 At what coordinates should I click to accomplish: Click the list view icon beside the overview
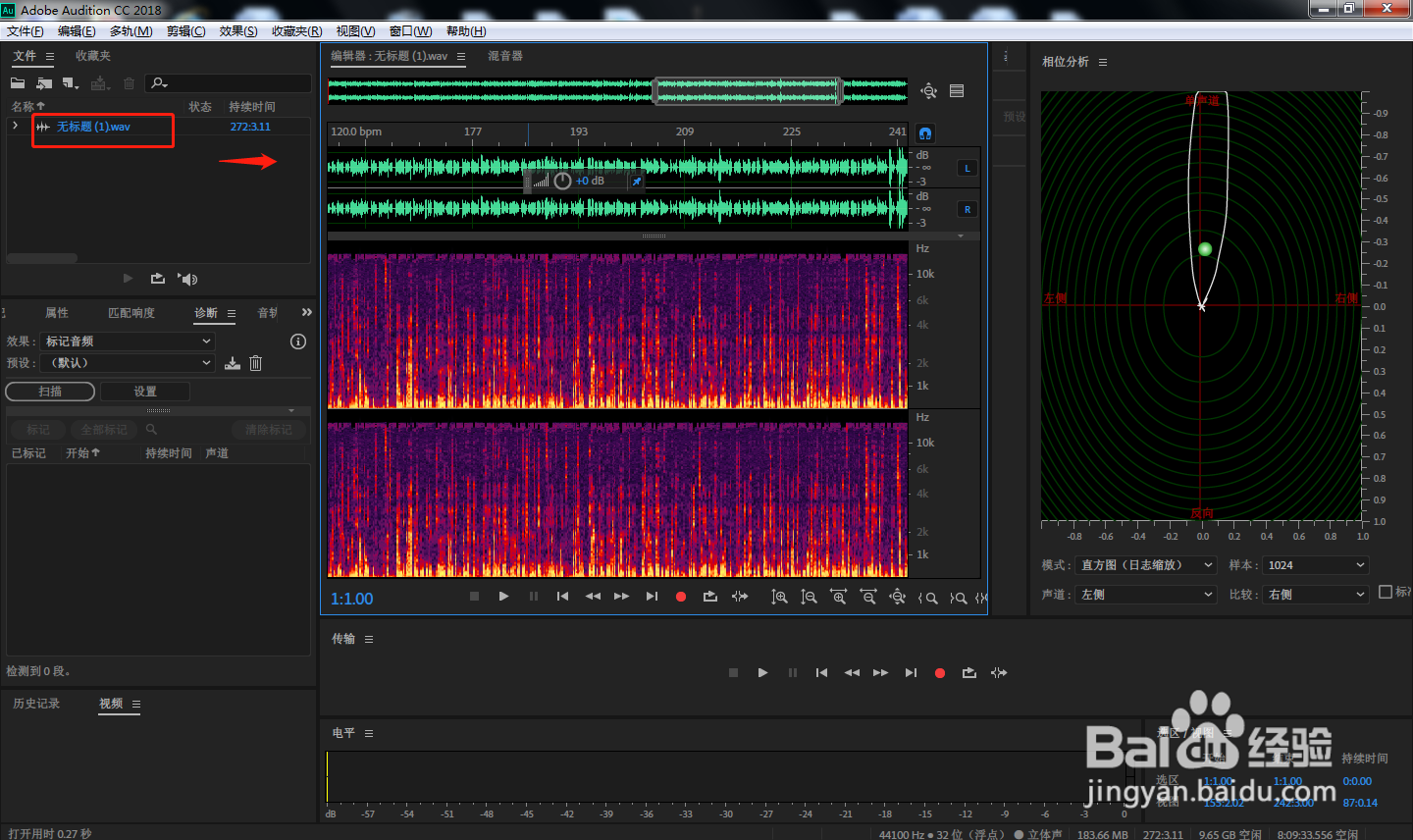click(x=957, y=91)
